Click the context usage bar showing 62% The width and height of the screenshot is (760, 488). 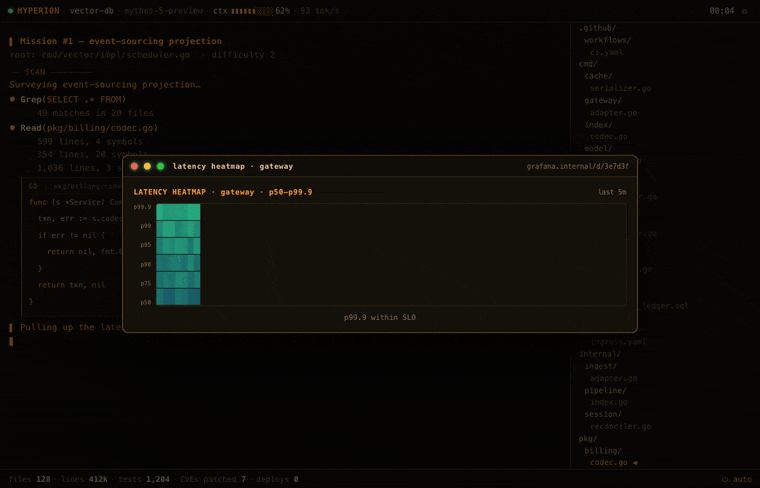(252, 11)
